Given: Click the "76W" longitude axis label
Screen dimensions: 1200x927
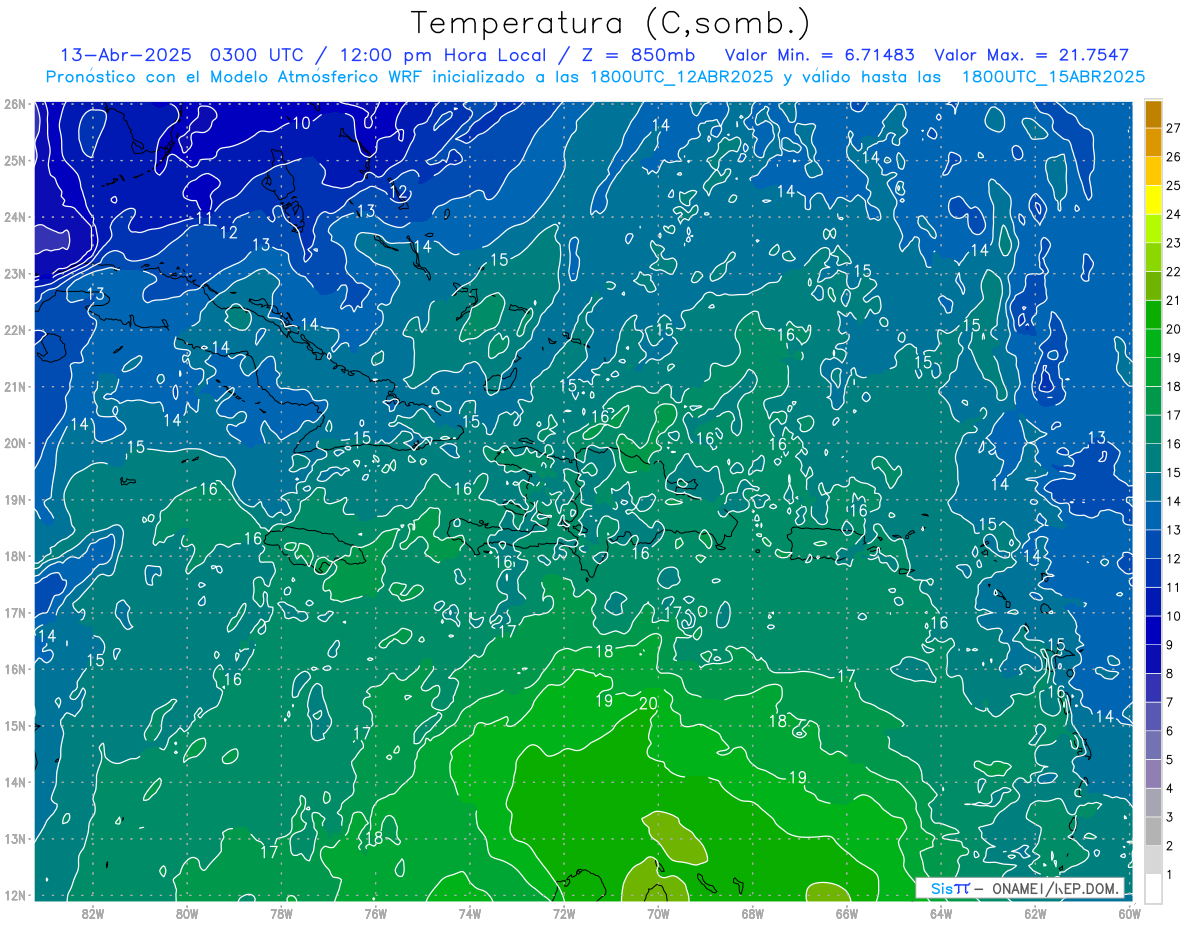Looking at the screenshot, I should (x=375, y=912).
